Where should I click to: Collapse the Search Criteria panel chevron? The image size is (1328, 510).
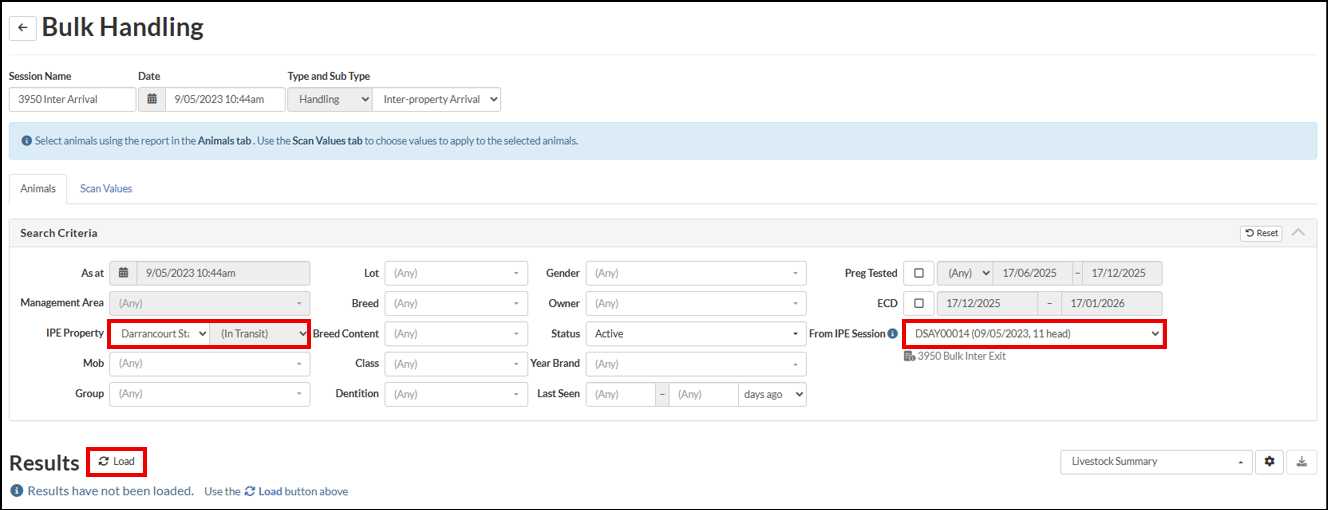pyautogui.click(x=1298, y=233)
